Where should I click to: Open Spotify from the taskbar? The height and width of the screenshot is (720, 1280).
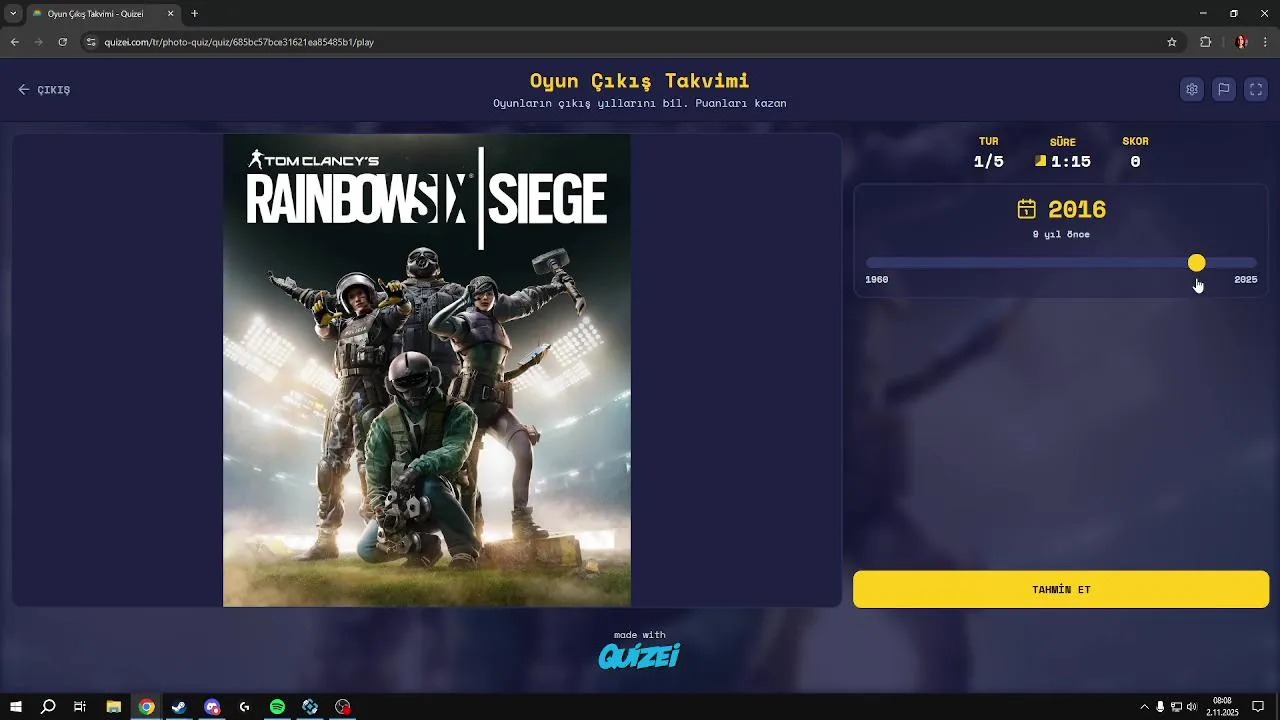pos(277,707)
